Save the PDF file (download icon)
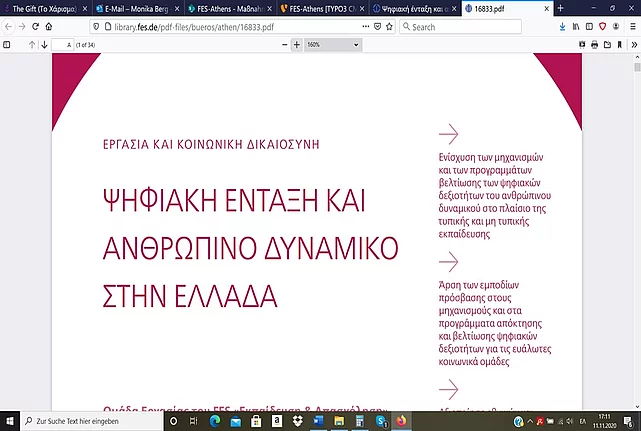 click(607, 45)
